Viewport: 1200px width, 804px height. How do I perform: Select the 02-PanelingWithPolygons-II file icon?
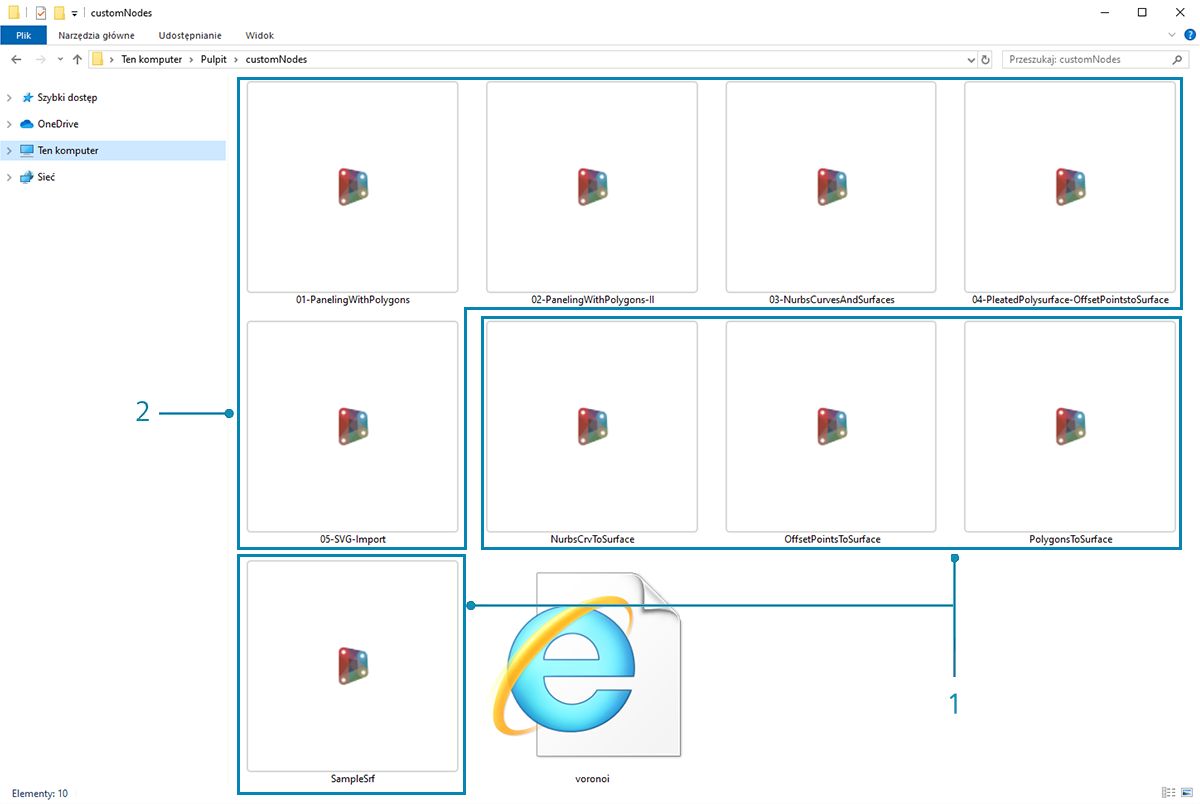592,187
